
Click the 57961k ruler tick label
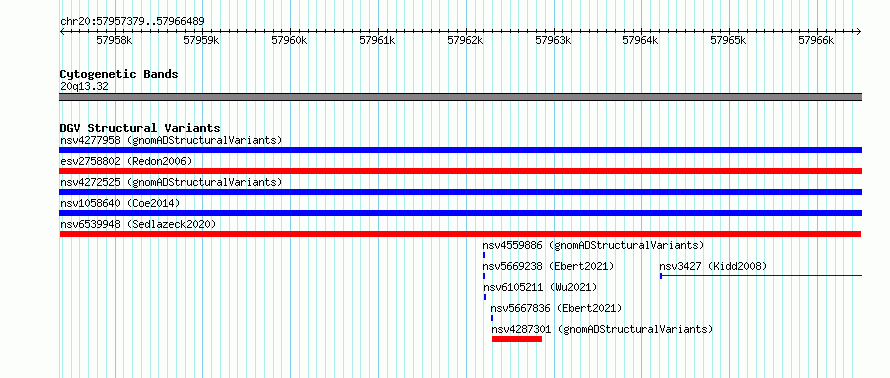[377, 40]
